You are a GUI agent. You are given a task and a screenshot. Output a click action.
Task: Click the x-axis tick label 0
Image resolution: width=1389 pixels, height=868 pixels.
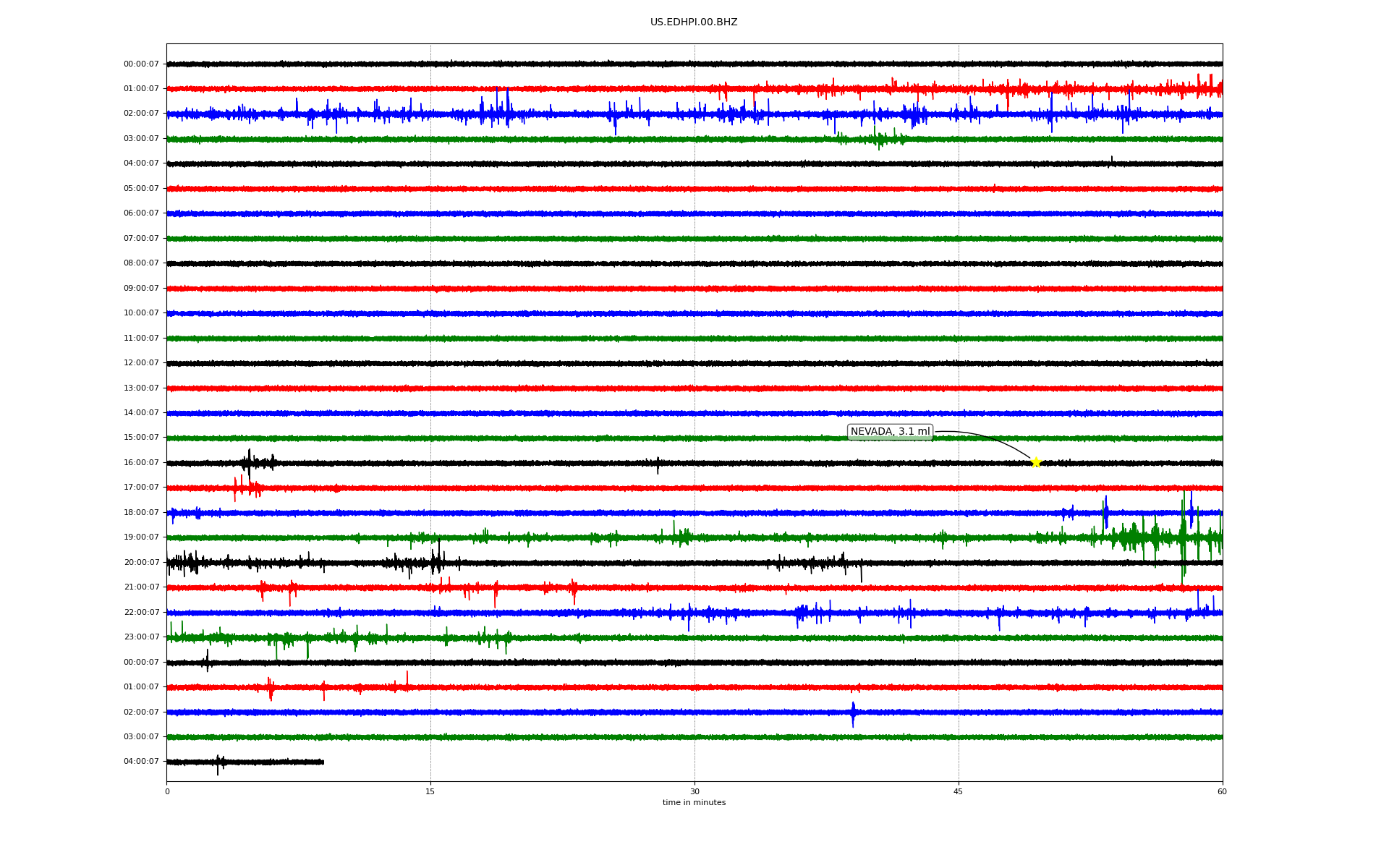(167, 791)
